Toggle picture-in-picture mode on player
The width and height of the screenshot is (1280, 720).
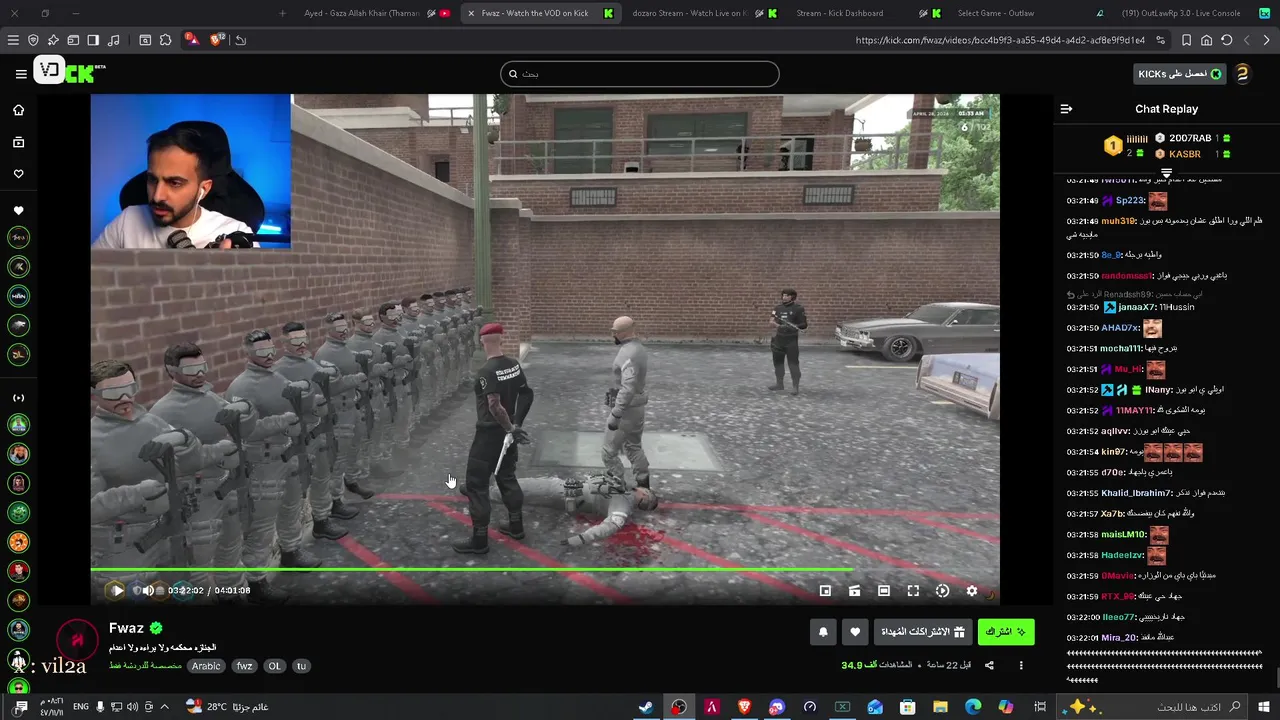825,591
